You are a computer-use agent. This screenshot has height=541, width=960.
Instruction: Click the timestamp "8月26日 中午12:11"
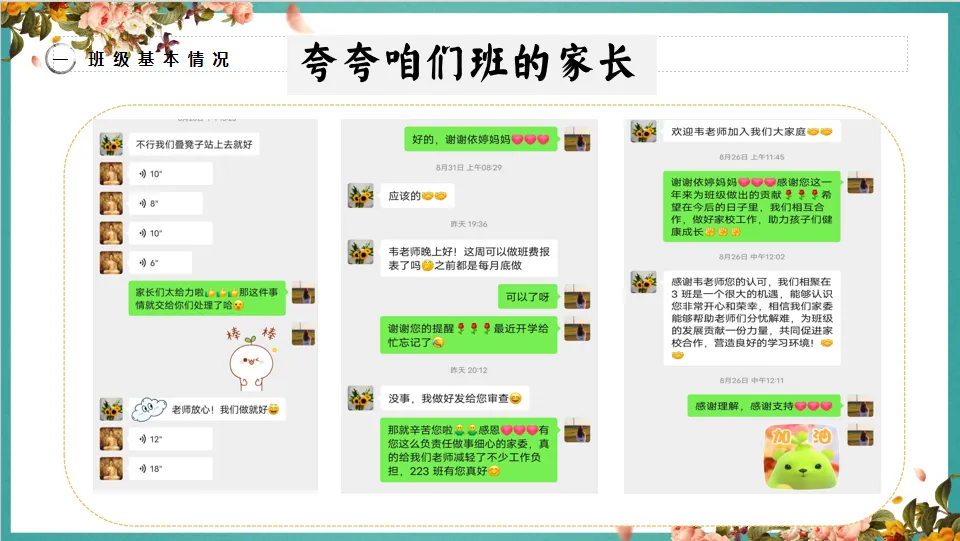(x=752, y=381)
